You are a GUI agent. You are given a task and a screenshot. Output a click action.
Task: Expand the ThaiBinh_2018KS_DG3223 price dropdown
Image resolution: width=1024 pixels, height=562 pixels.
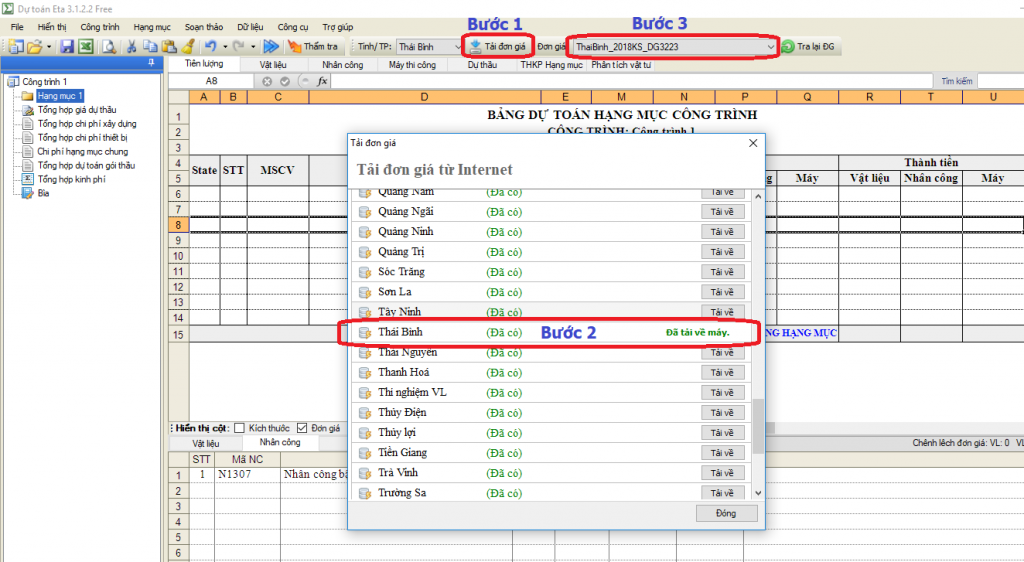pyautogui.click(x=769, y=46)
